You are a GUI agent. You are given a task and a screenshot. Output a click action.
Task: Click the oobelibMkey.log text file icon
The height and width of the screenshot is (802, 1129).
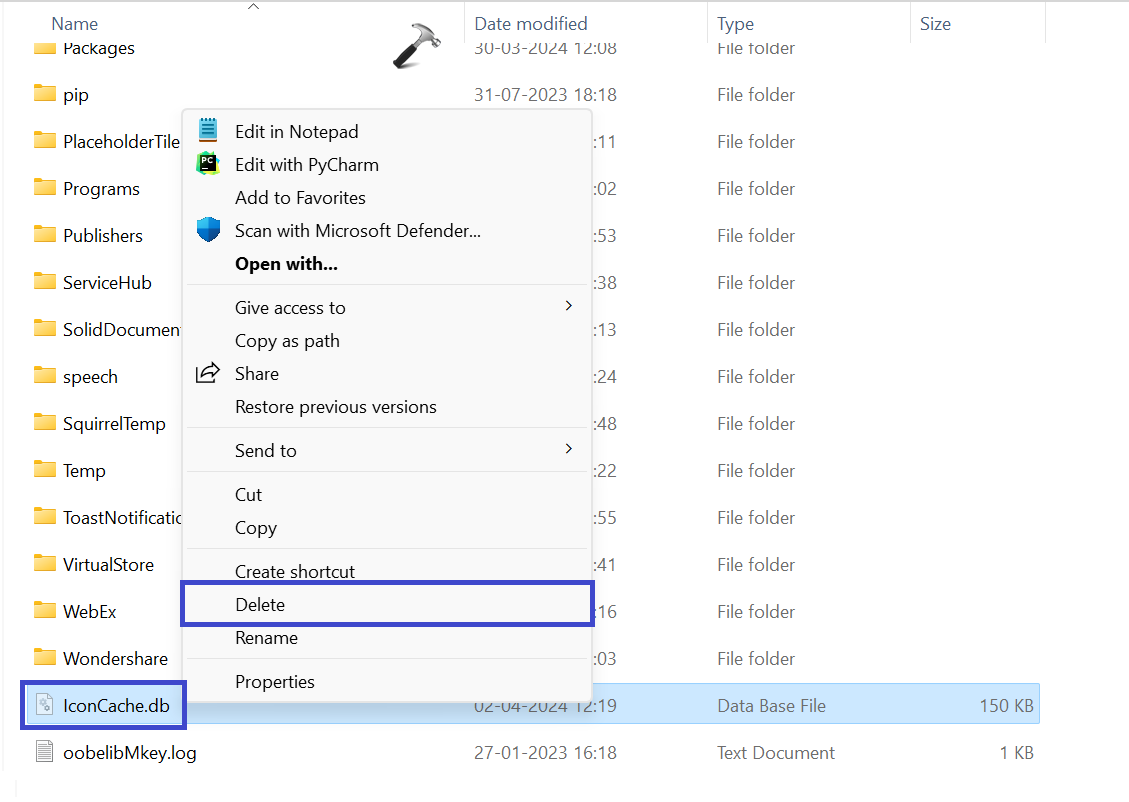(x=44, y=752)
